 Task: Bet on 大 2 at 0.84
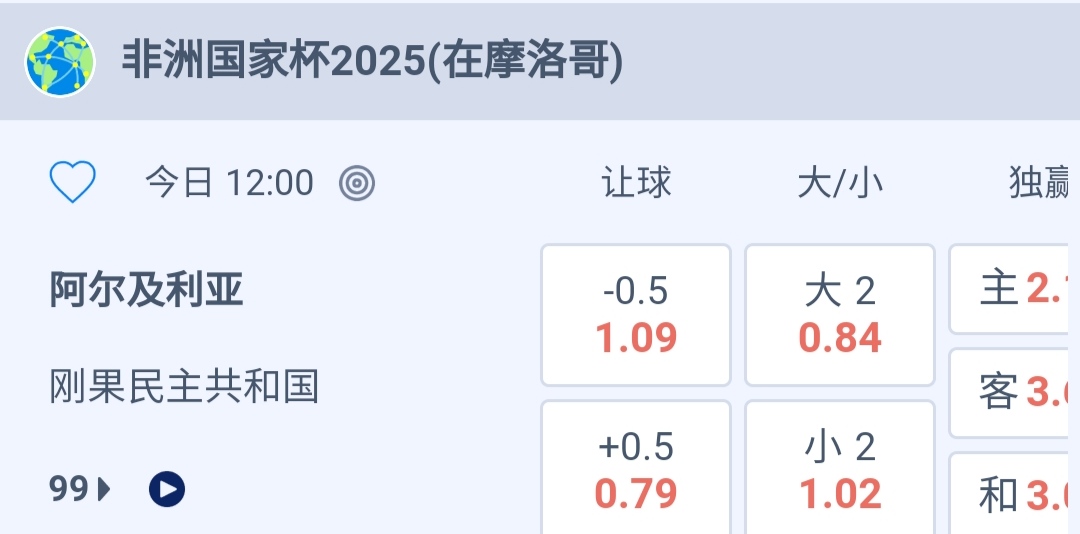coord(840,315)
